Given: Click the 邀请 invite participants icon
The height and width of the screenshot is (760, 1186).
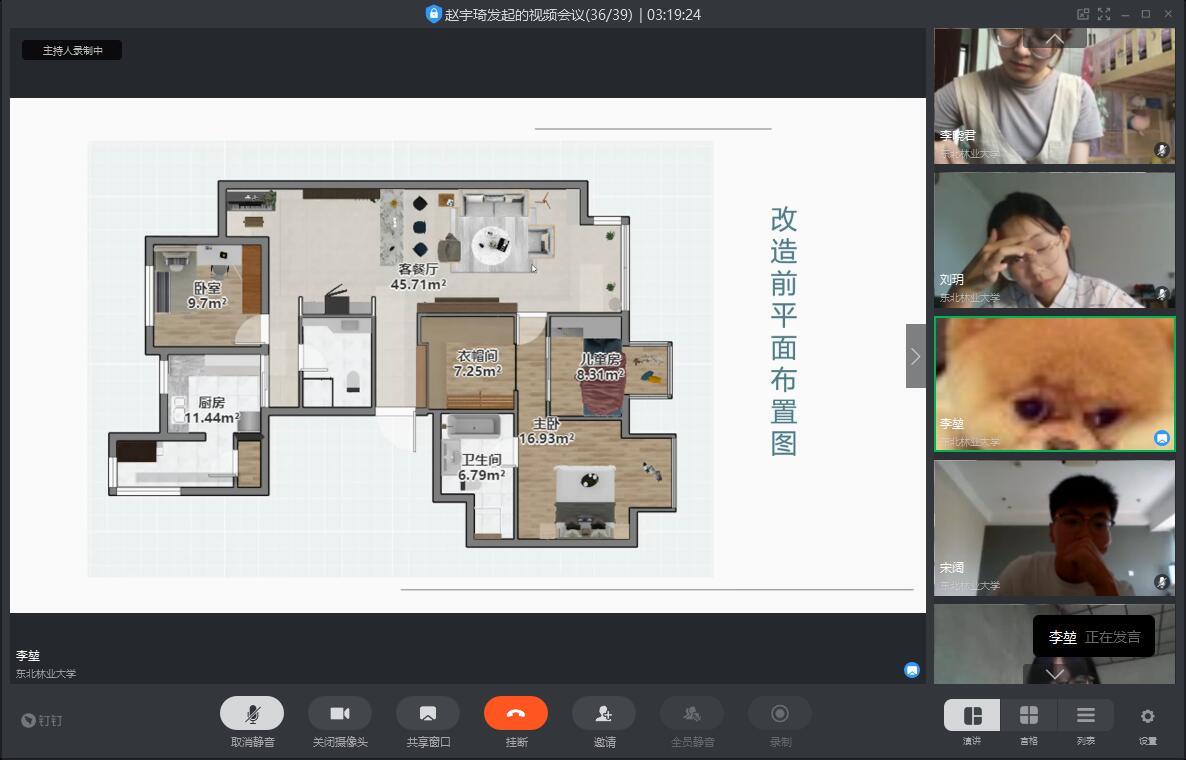Looking at the screenshot, I should (x=604, y=714).
